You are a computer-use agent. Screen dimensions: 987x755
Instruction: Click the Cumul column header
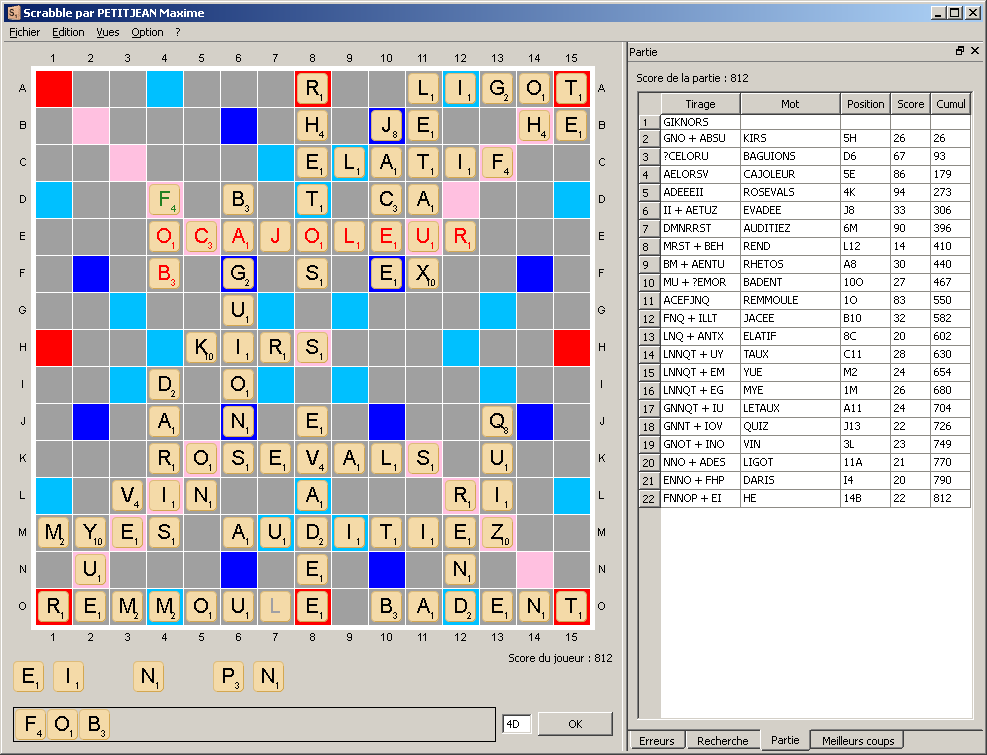click(x=950, y=104)
